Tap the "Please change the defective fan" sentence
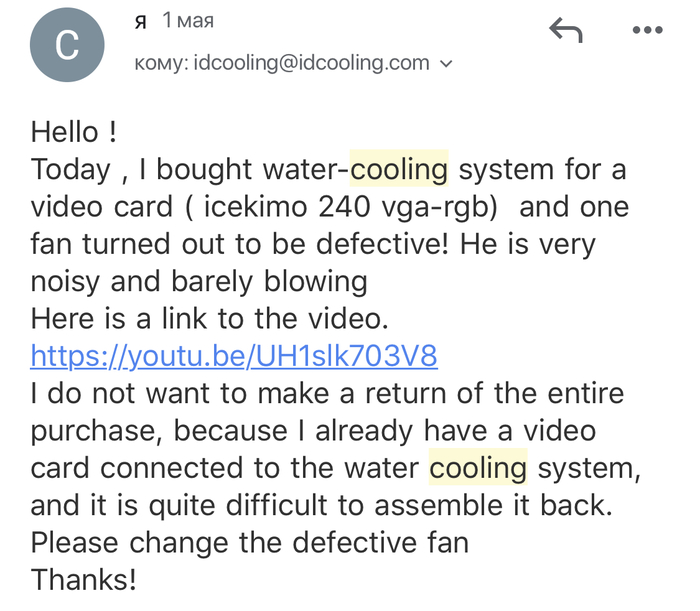 tap(250, 542)
